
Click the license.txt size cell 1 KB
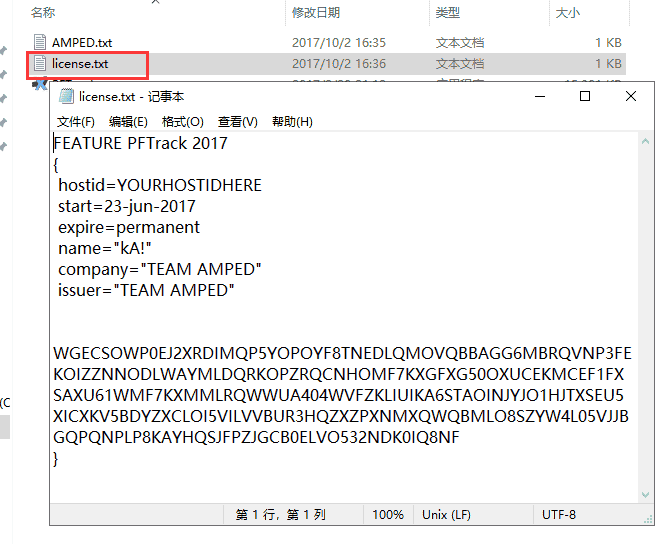(608, 64)
